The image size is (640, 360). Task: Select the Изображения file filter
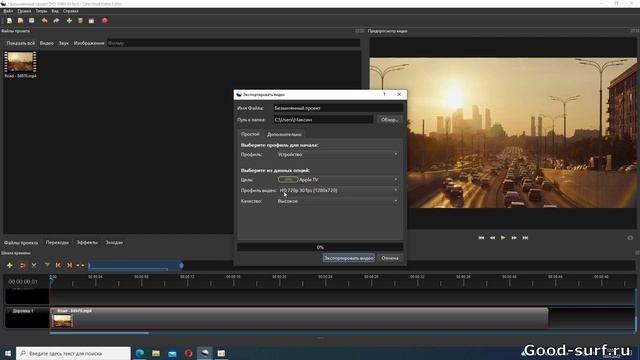pyautogui.click(x=89, y=43)
